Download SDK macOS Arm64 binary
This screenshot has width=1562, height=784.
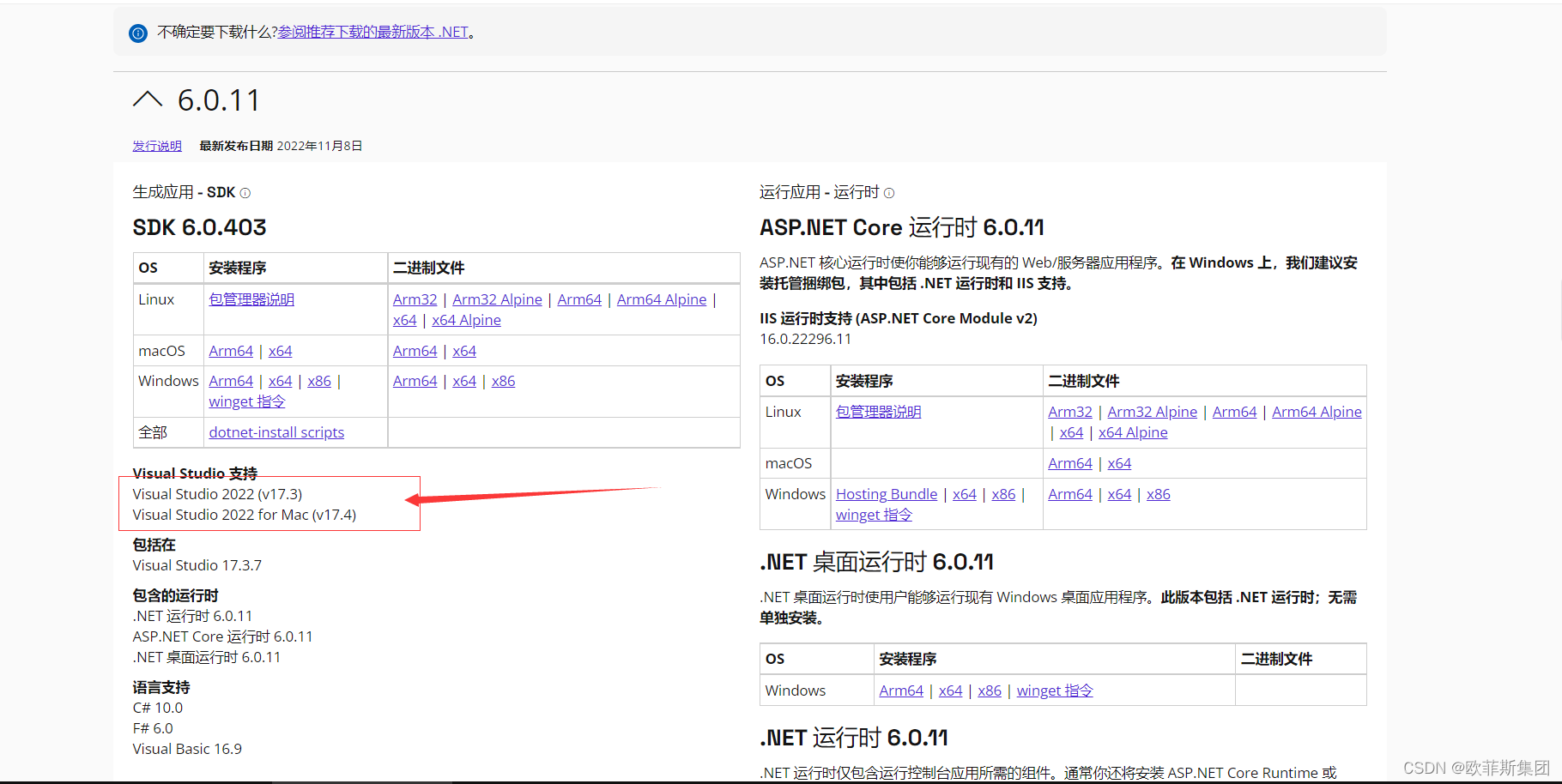click(415, 351)
